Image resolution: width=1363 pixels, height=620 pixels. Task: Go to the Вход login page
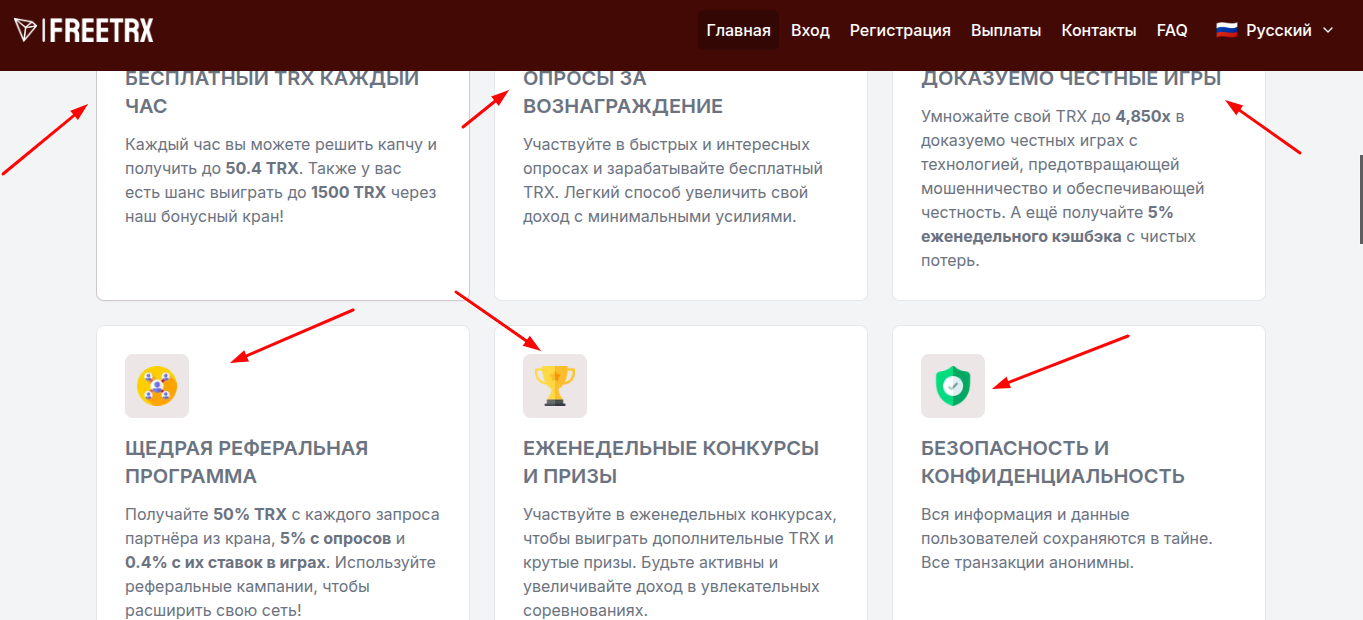pyautogui.click(x=810, y=30)
